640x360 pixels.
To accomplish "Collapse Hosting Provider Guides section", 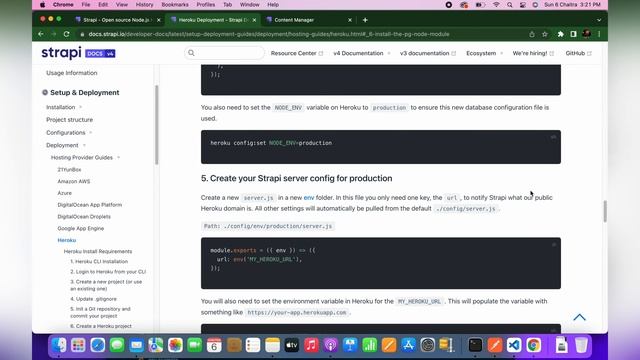I will 85,158.
